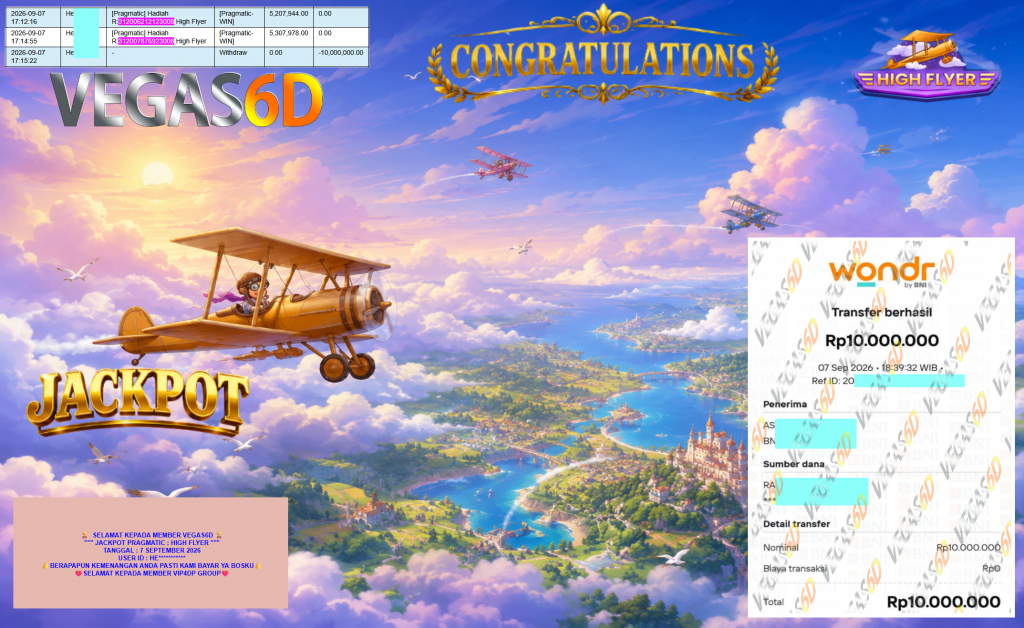This screenshot has height=628, width=1024.
Task: Click the large golden biplane with pilot
Action: coord(245,304)
